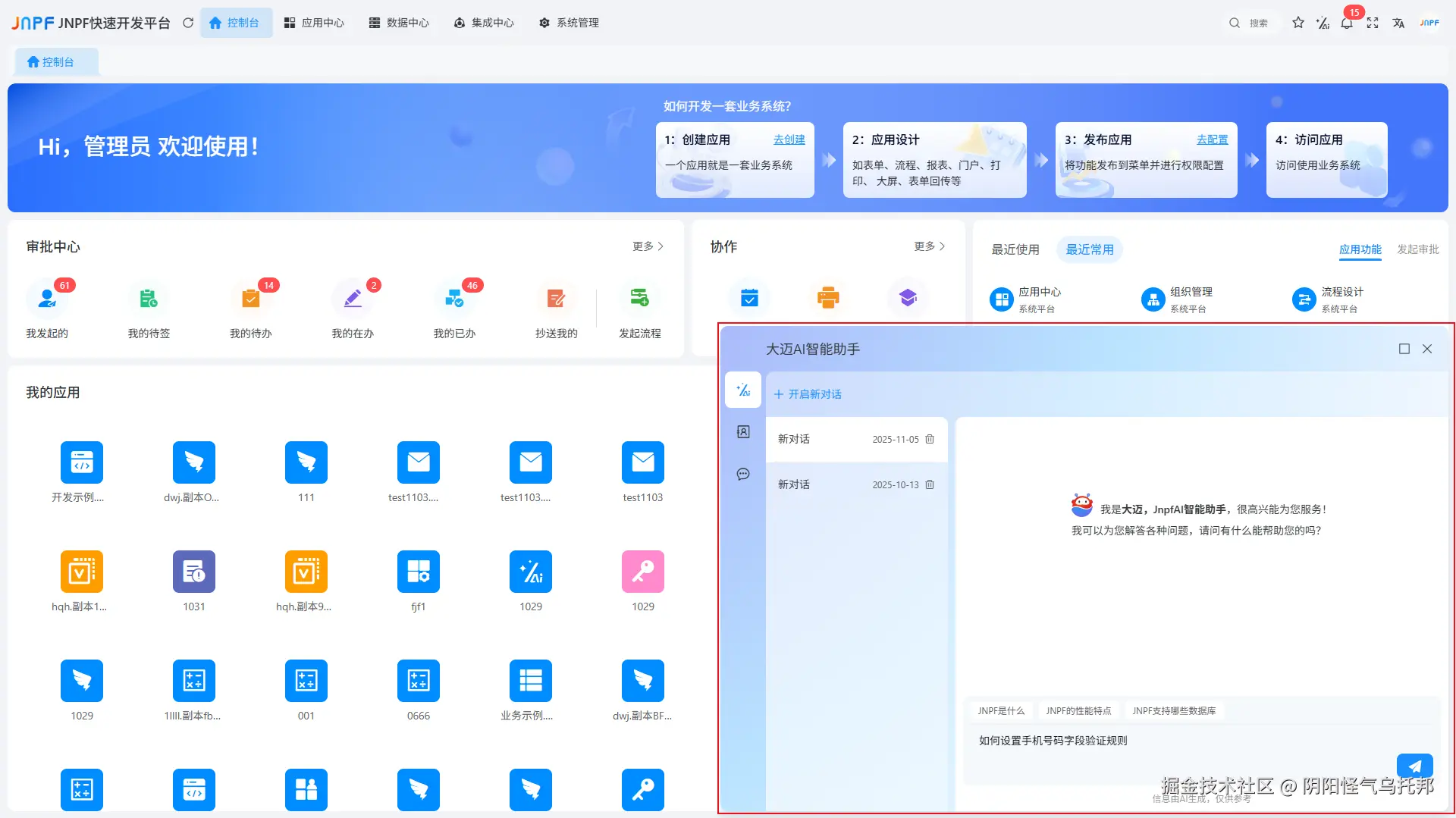Open the 流程设计 system platform icon
The width and height of the screenshot is (1456, 818).
point(1304,299)
